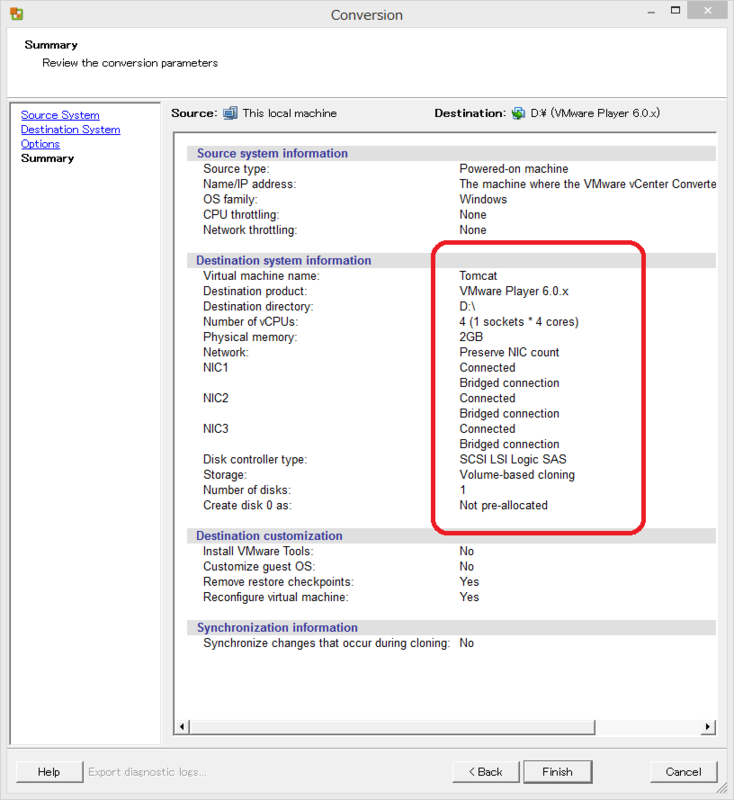Screen dimensions: 734x800
Task: Close the Conversion window
Action: pos(707,11)
